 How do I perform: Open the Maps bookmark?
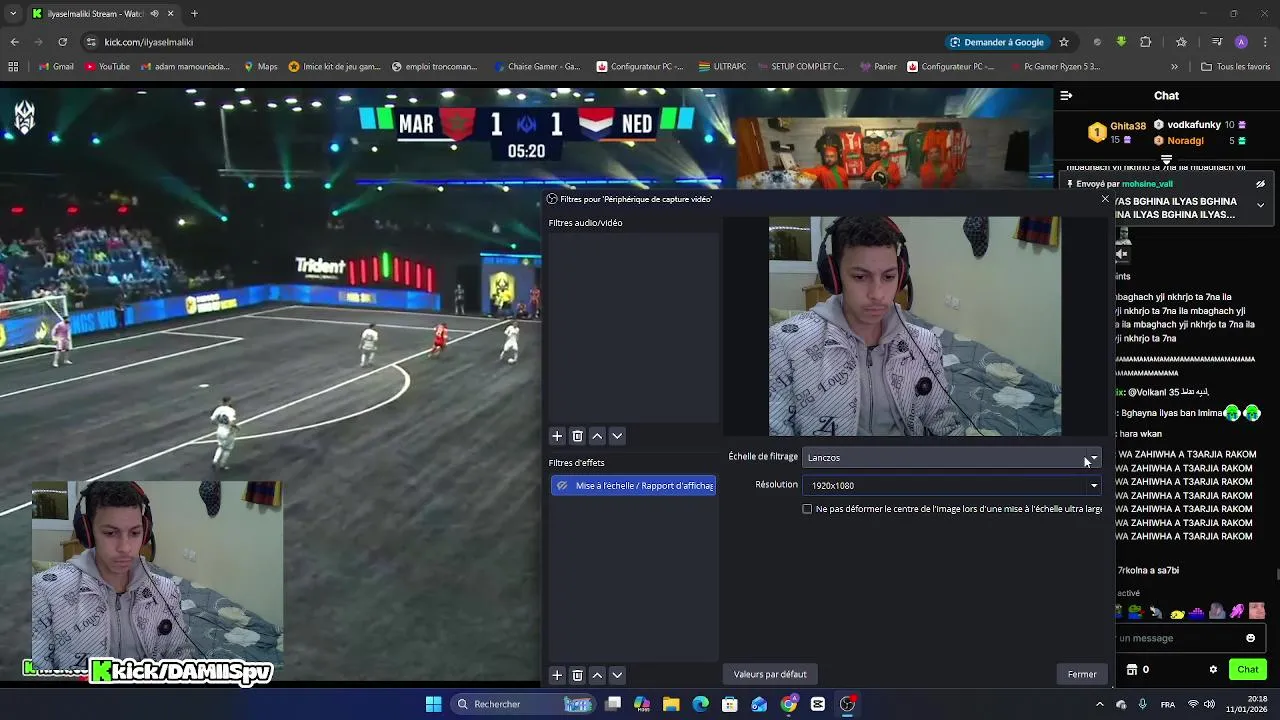point(260,67)
